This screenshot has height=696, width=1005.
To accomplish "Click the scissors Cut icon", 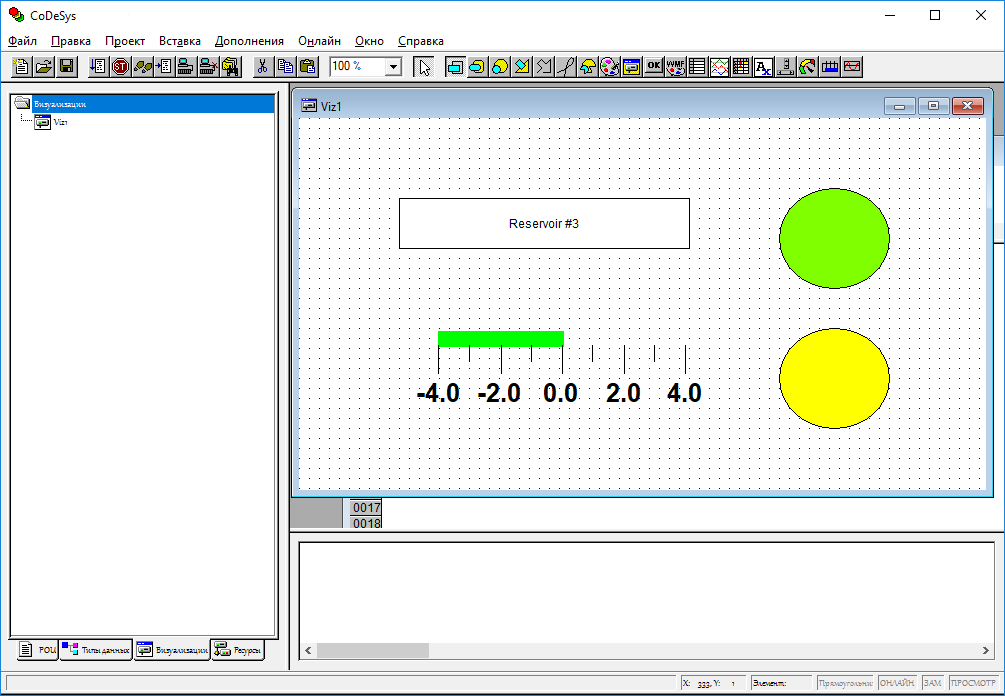I will [262, 67].
